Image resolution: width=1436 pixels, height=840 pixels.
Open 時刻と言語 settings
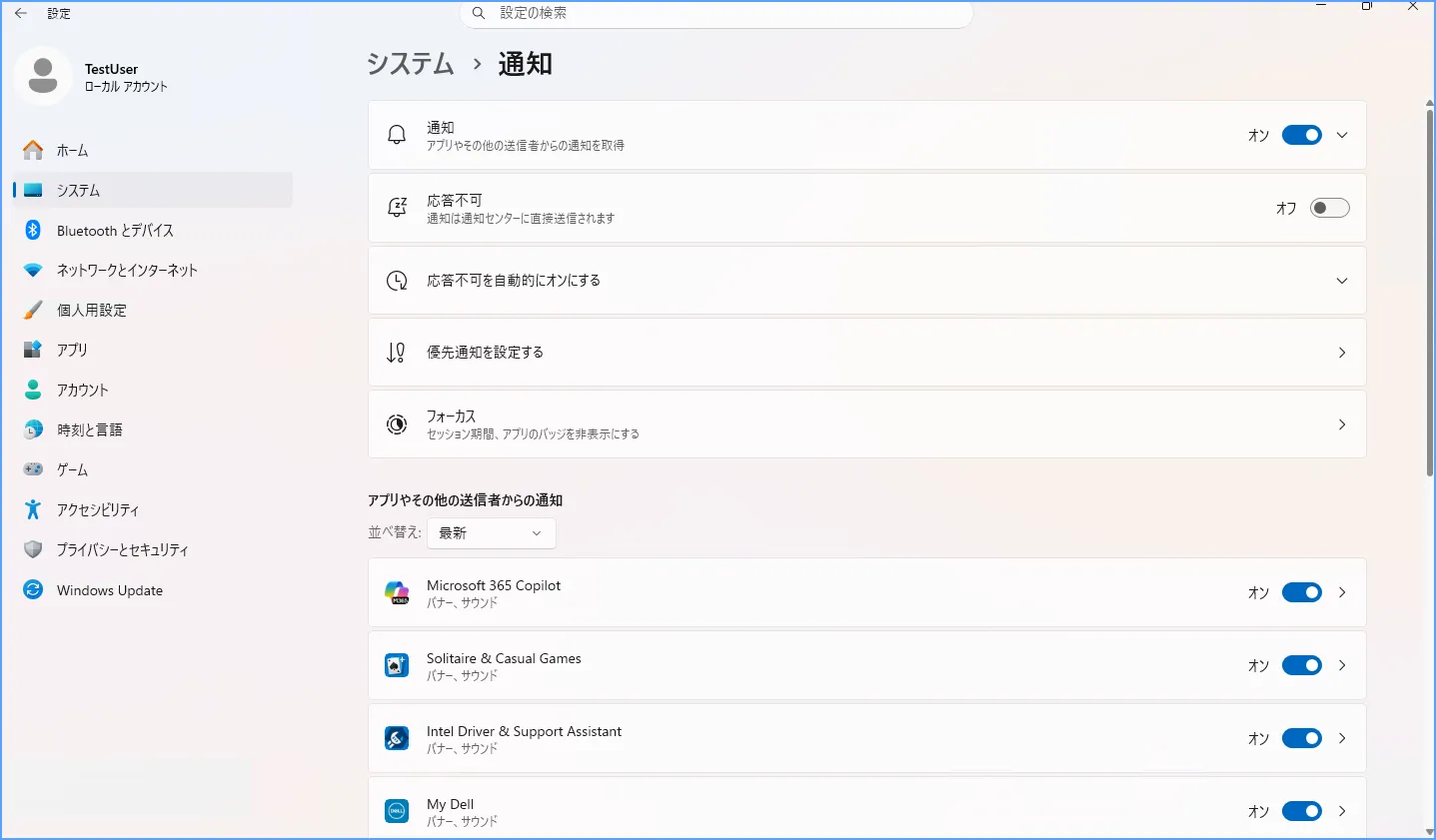153,429
